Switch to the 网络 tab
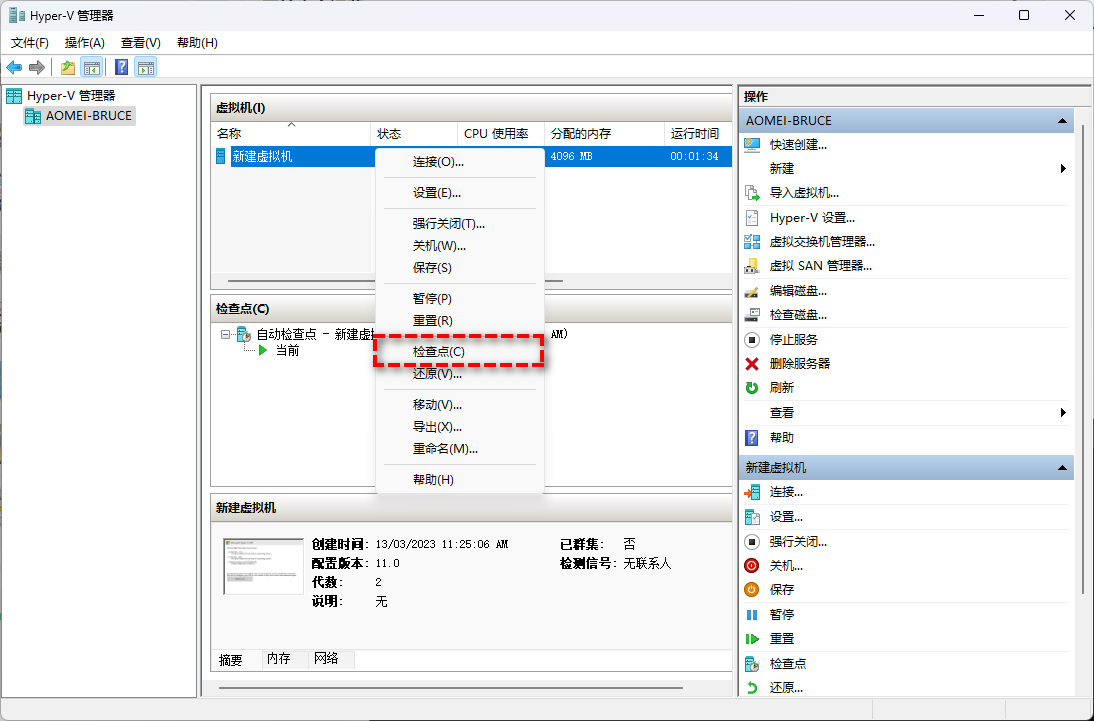Screen dimensions: 1094x721 pyautogui.click(x=326, y=659)
